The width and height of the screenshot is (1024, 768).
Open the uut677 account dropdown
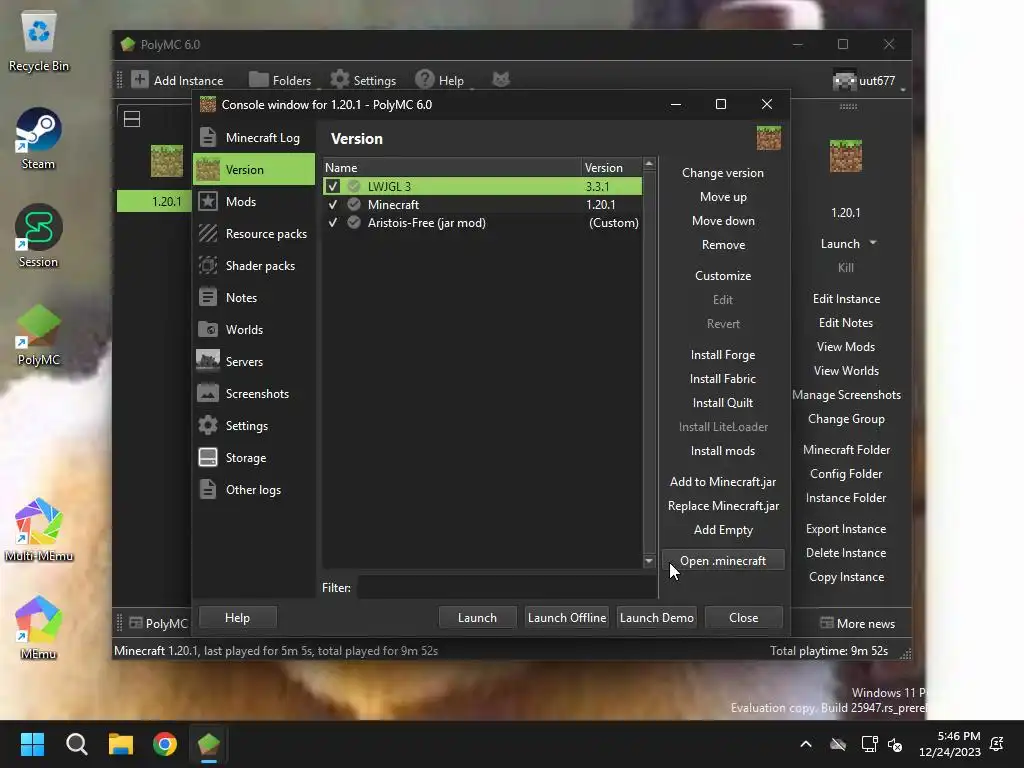click(x=869, y=81)
